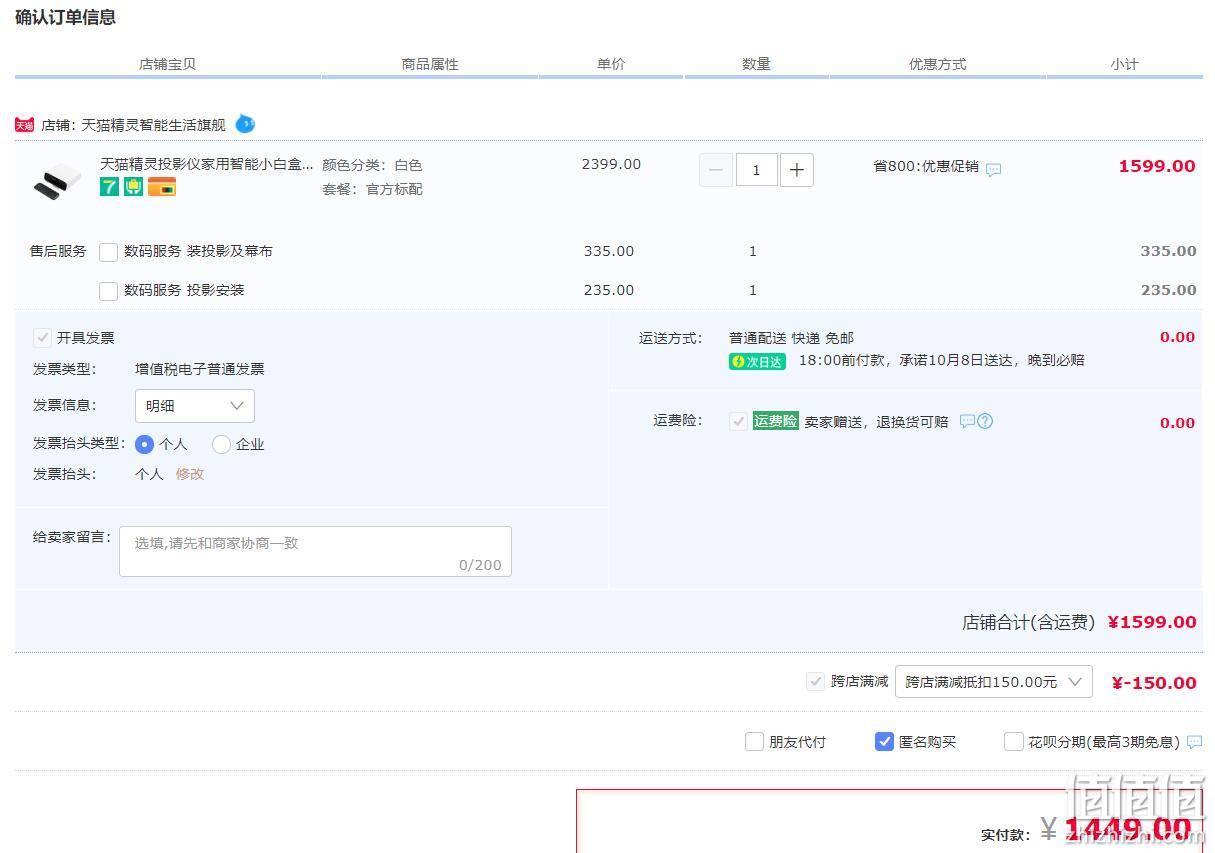
Task: Expand the 跨店满减抵扣150.00元 dropdown
Action: 994,682
